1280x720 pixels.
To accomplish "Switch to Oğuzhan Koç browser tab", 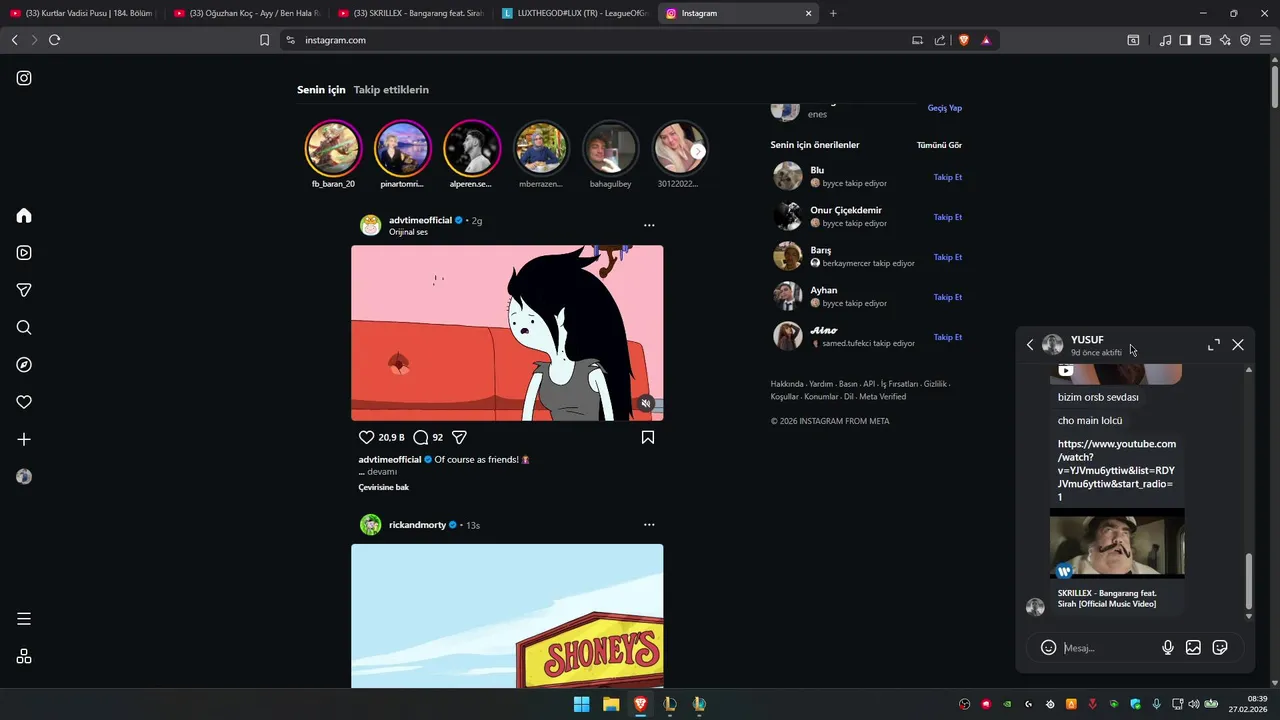I will [x=246, y=13].
